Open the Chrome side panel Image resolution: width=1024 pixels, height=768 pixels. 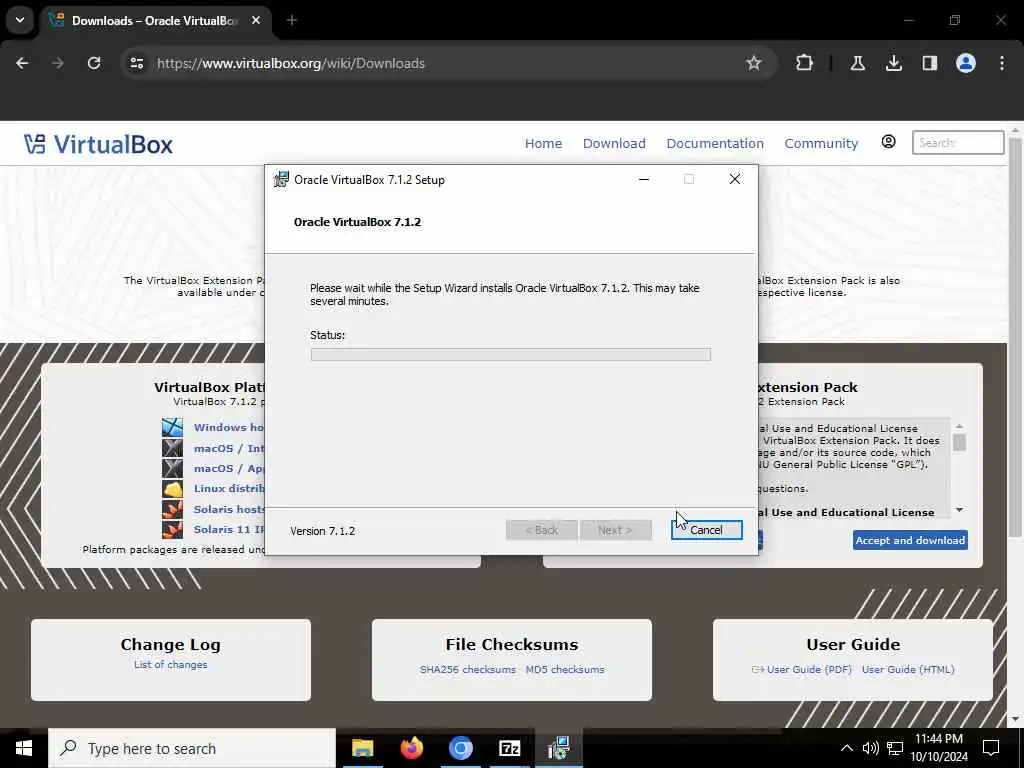point(929,63)
